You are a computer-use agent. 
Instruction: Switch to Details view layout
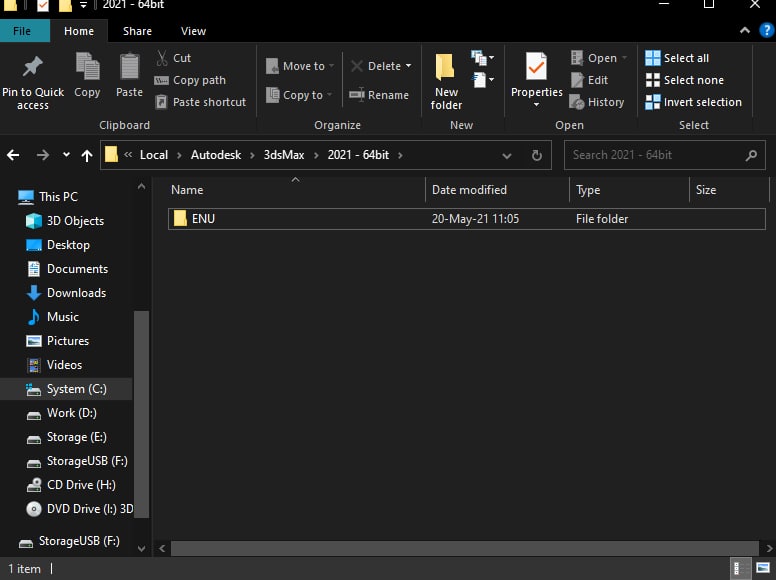click(738, 568)
